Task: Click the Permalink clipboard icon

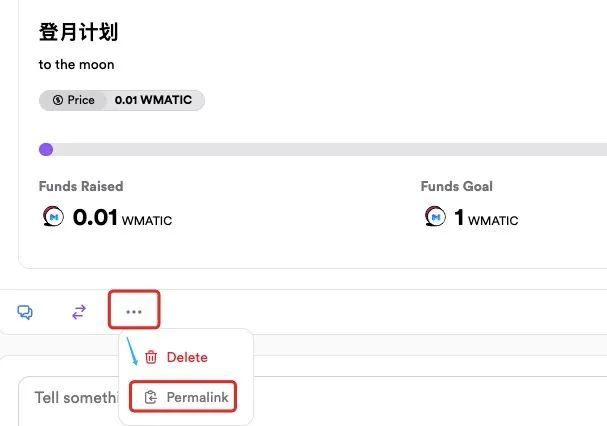Action: pyautogui.click(x=151, y=397)
